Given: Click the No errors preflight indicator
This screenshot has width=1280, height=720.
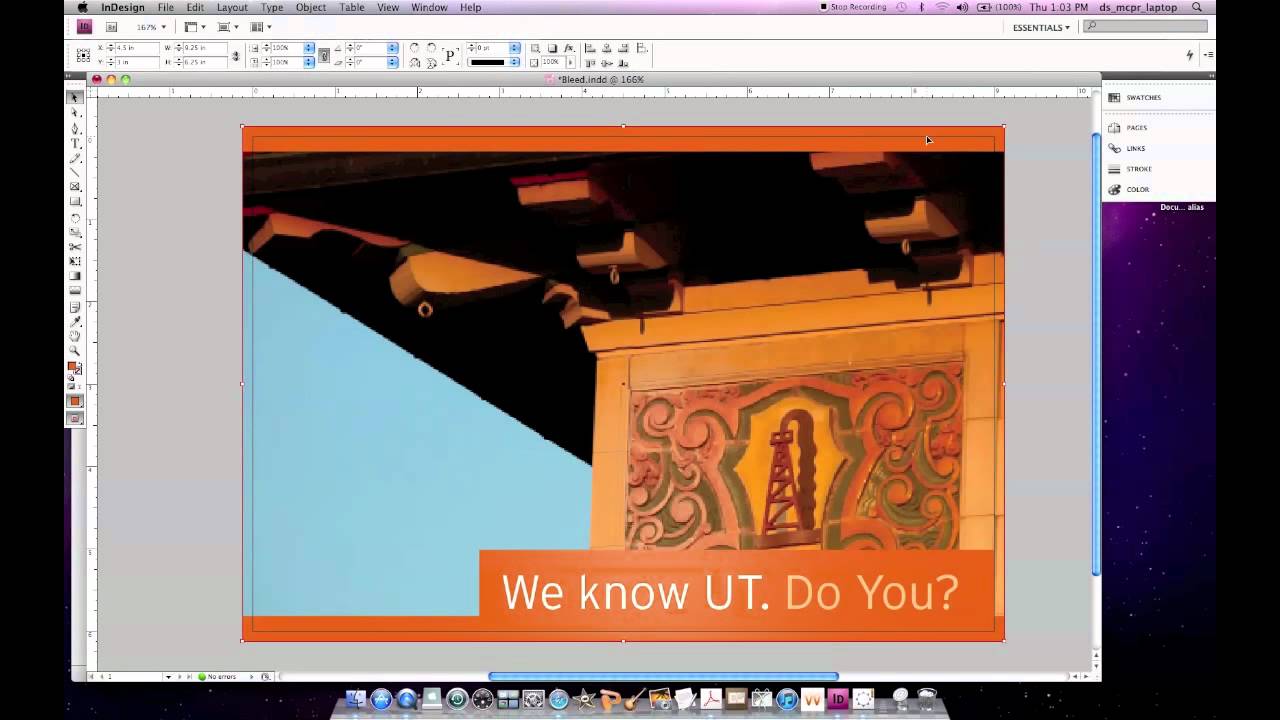Looking at the screenshot, I should (217, 677).
